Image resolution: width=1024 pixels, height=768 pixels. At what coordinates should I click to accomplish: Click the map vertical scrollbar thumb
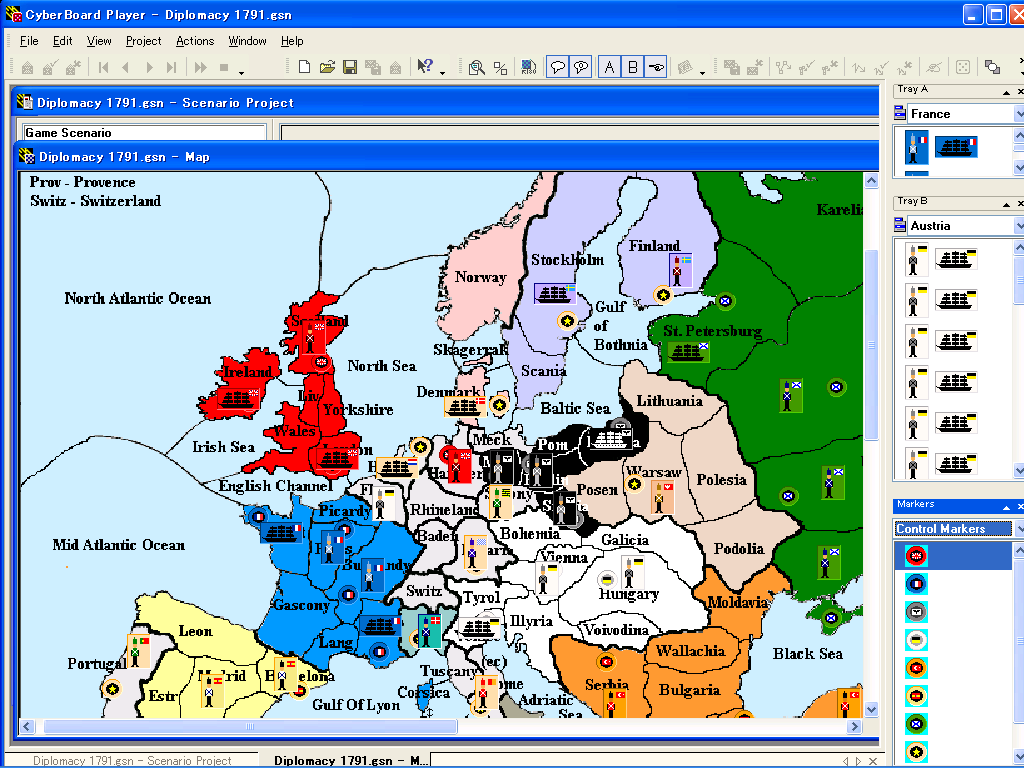871,345
